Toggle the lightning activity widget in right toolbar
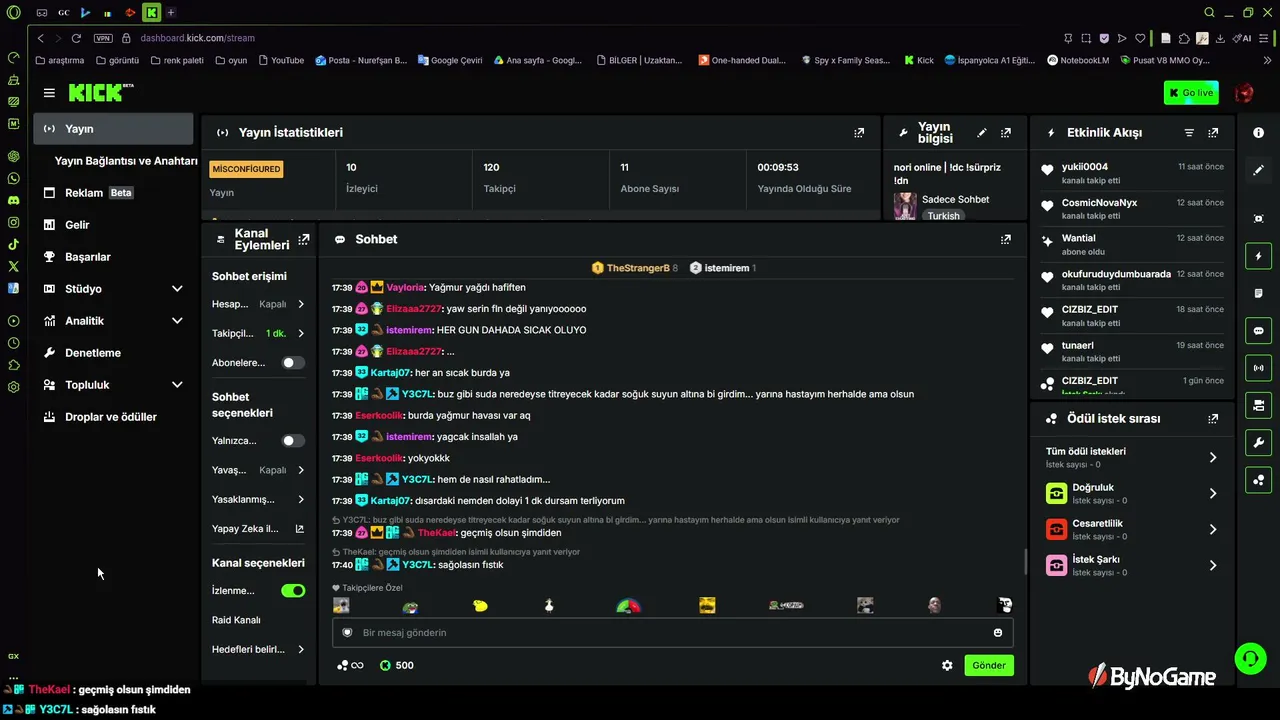 point(1258,256)
